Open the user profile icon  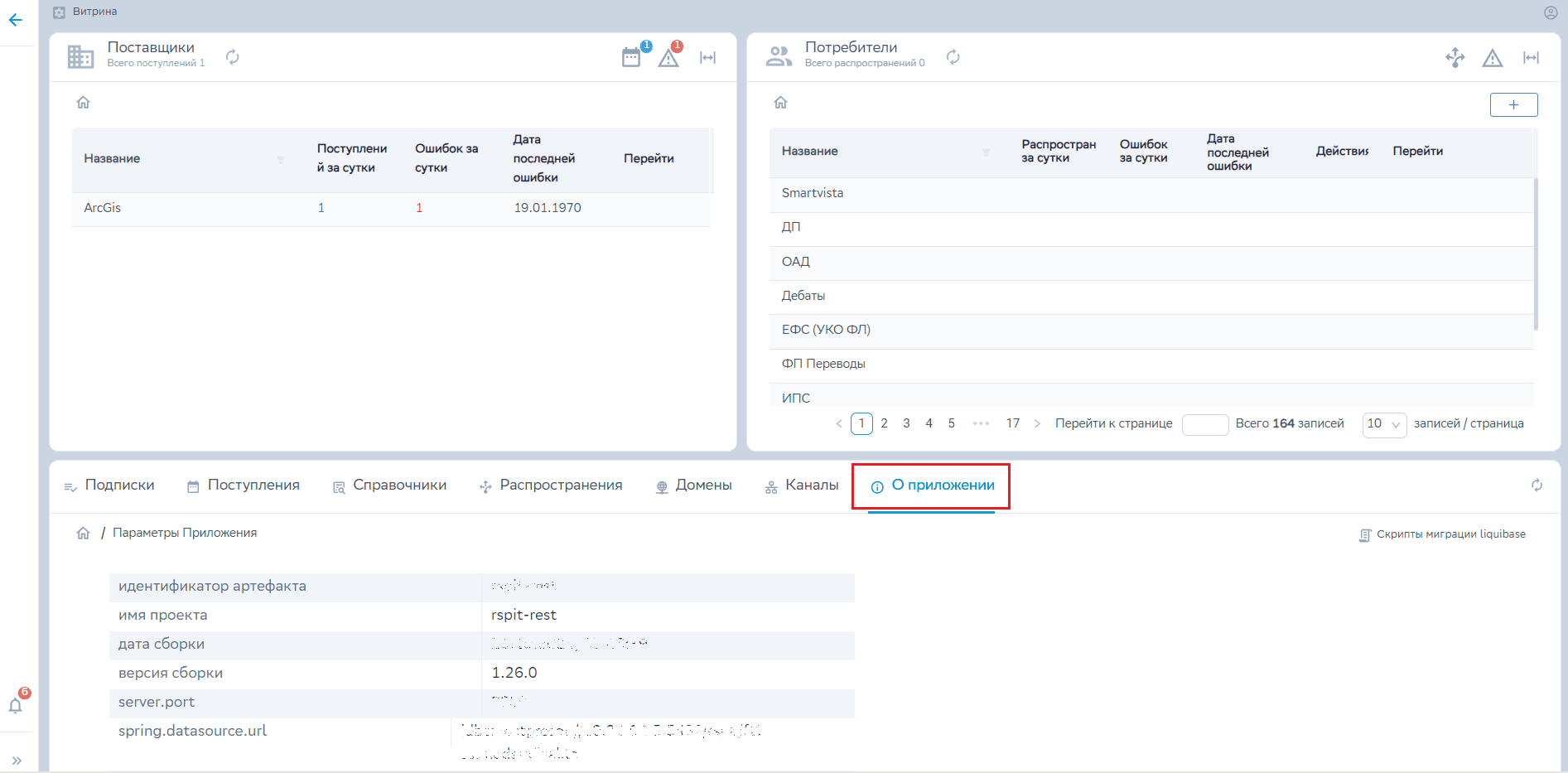pyautogui.click(x=1551, y=12)
